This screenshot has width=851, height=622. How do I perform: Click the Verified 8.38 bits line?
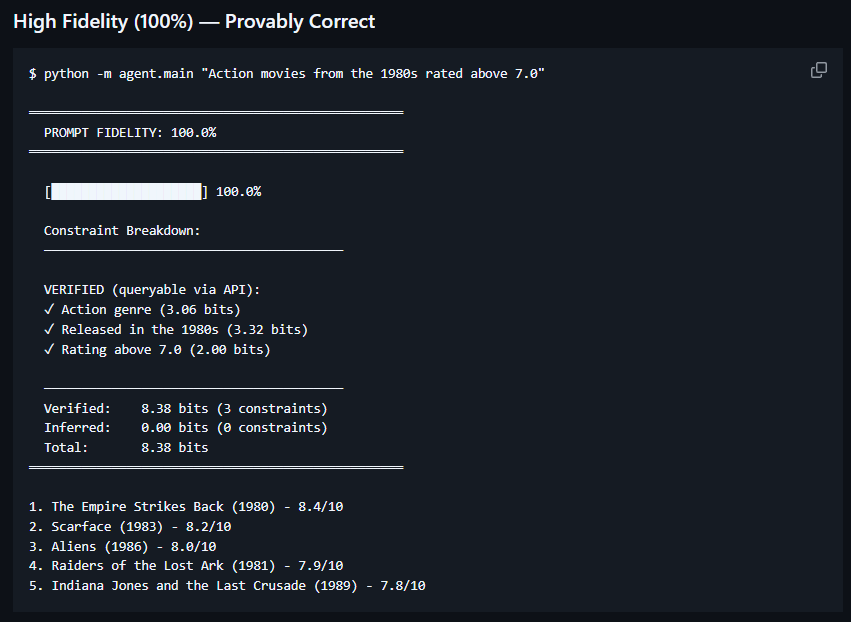(x=185, y=409)
